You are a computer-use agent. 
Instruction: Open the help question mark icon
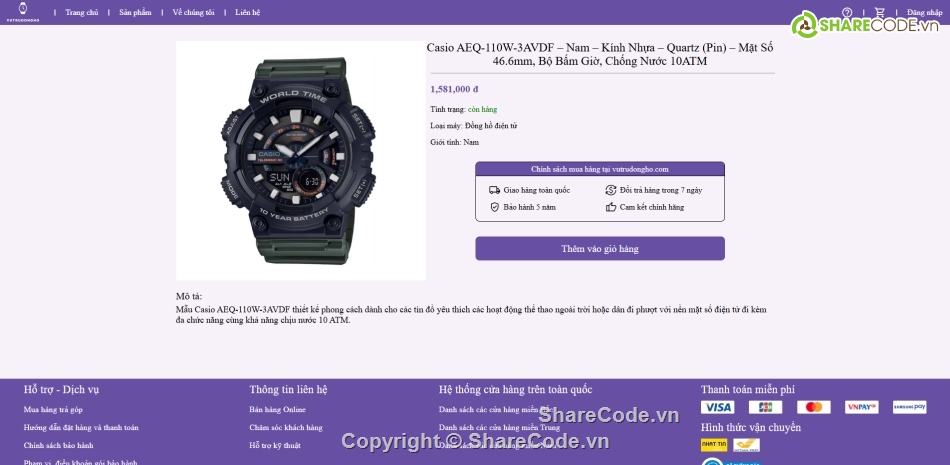point(847,12)
